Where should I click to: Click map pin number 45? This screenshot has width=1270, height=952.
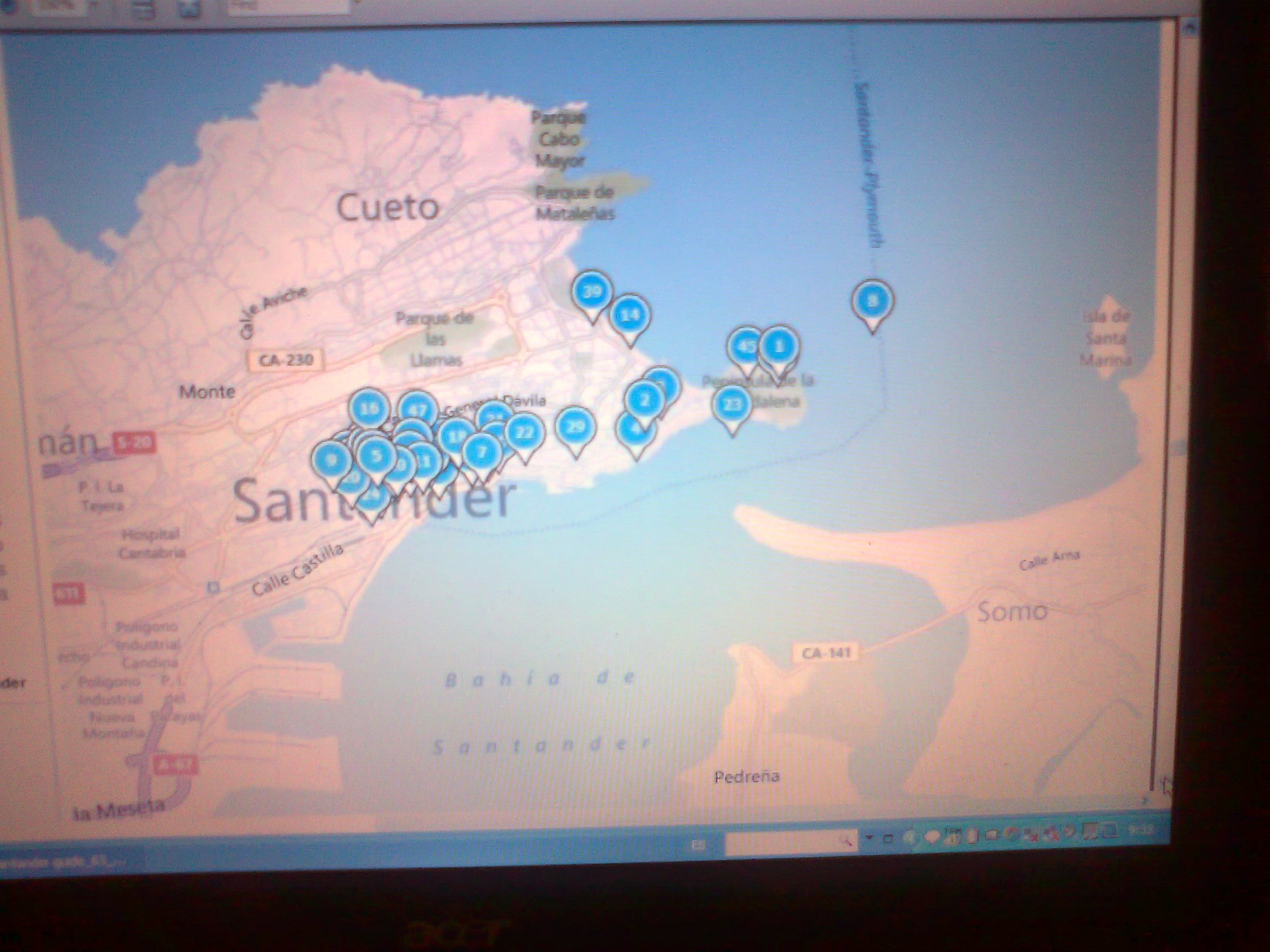(x=745, y=347)
